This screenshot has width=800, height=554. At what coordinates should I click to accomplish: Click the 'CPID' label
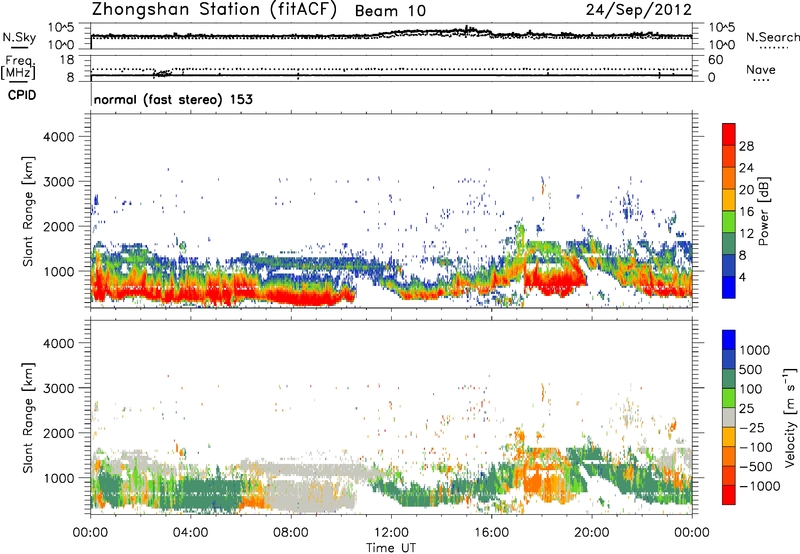coord(22,95)
